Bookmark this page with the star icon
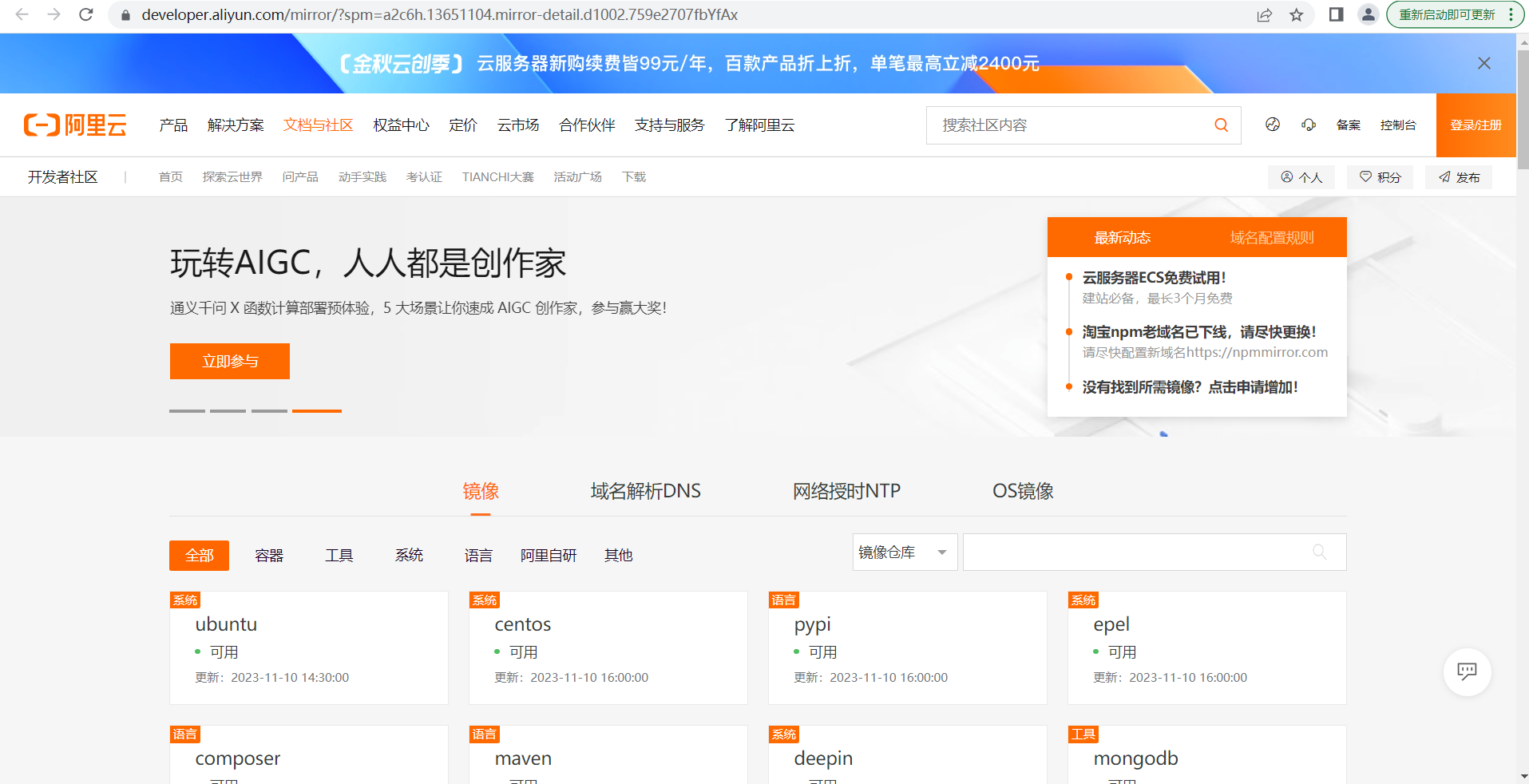This screenshot has width=1529, height=784. click(1297, 15)
